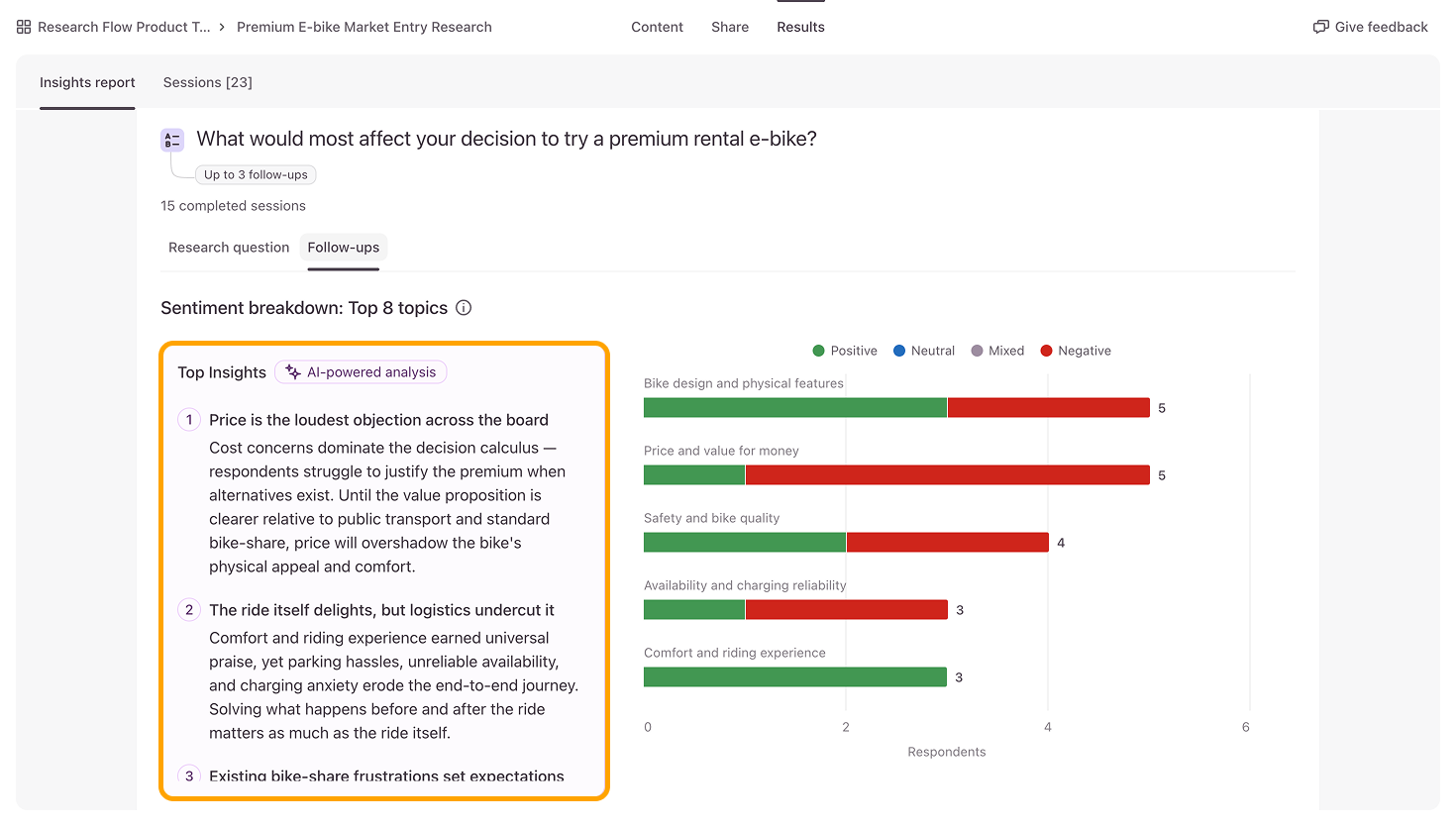Click the Mixed legend color dot

(x=978, y=351)
